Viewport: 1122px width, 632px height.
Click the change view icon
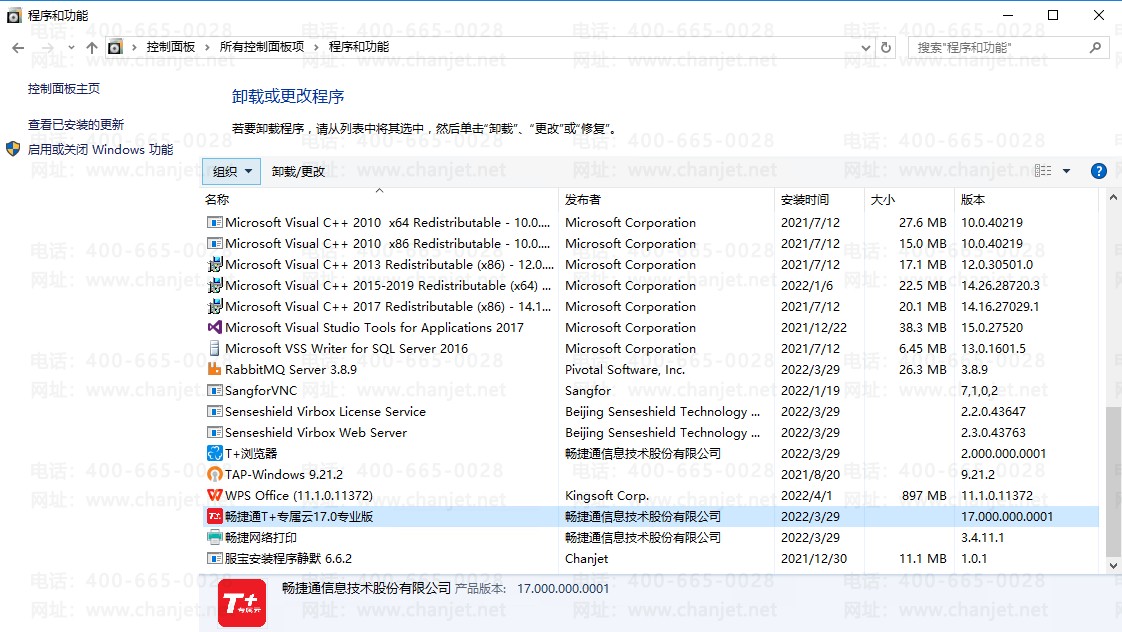1043,171
